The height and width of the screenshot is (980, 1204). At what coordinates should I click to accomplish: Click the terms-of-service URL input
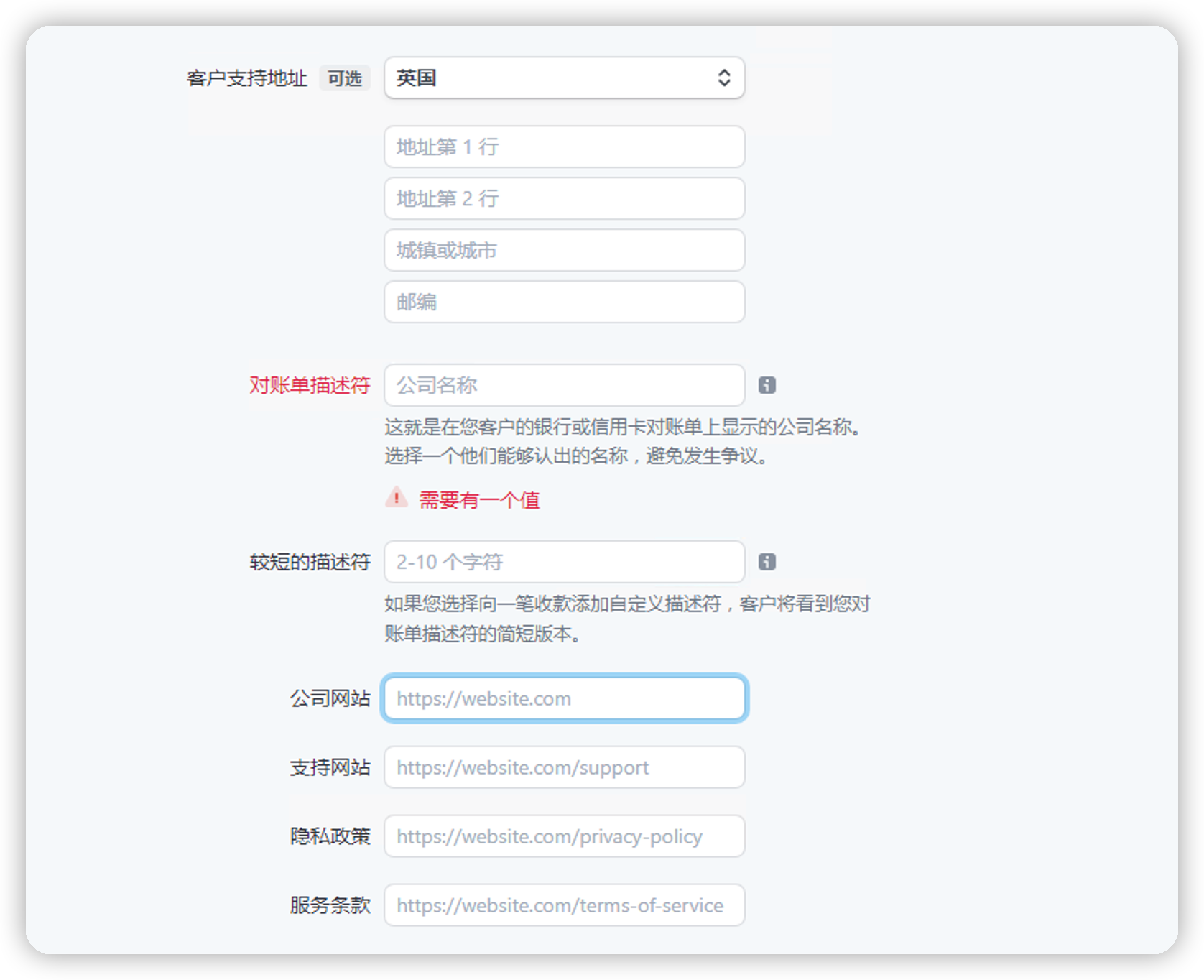(564, 905)
